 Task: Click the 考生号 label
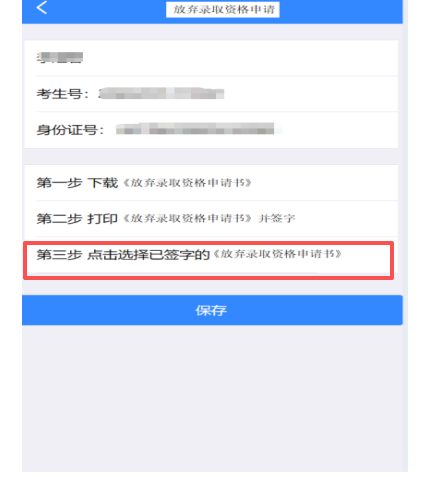tap(63, 94)
